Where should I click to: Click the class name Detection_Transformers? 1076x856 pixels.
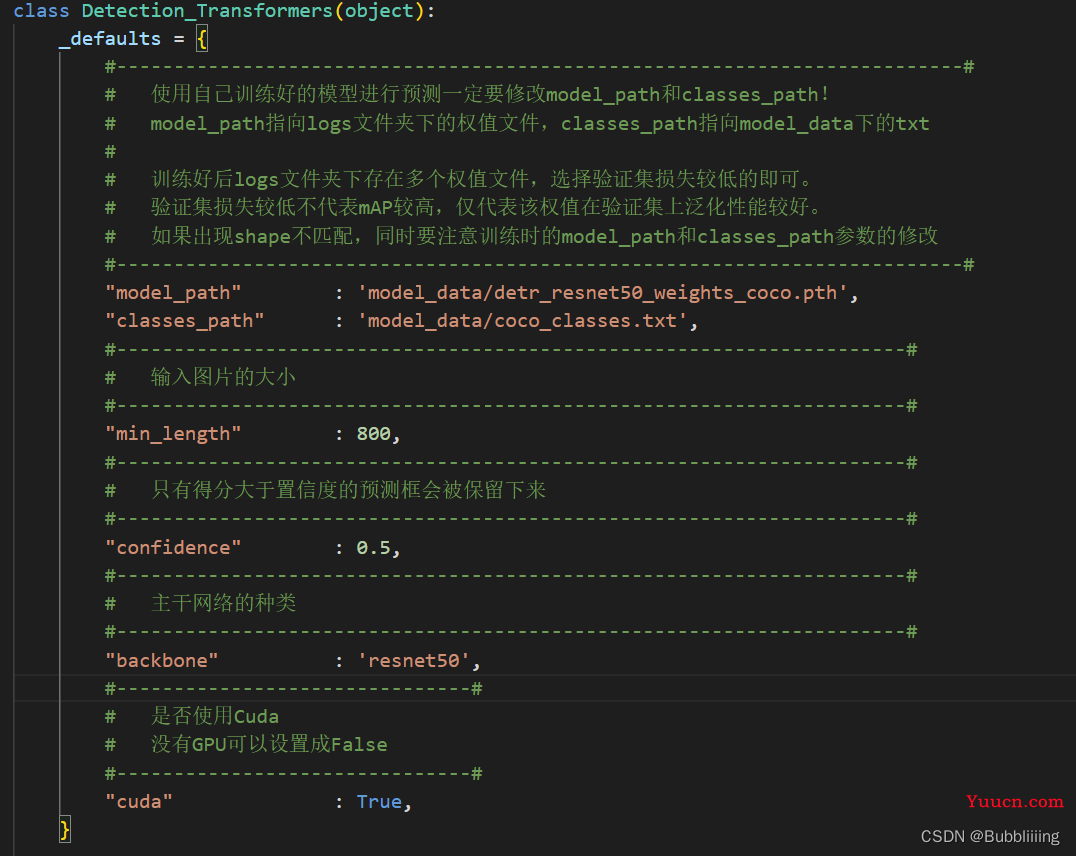(207, 11)
